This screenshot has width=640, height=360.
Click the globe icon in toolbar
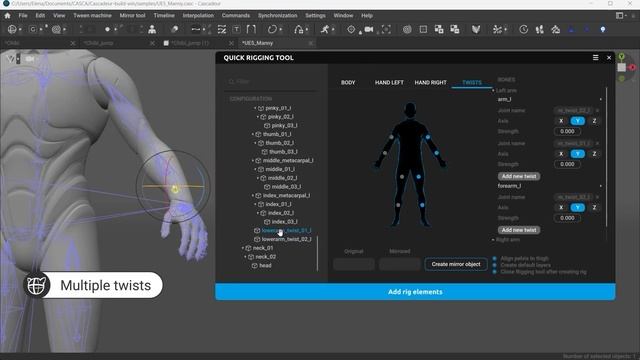(12, 29)
